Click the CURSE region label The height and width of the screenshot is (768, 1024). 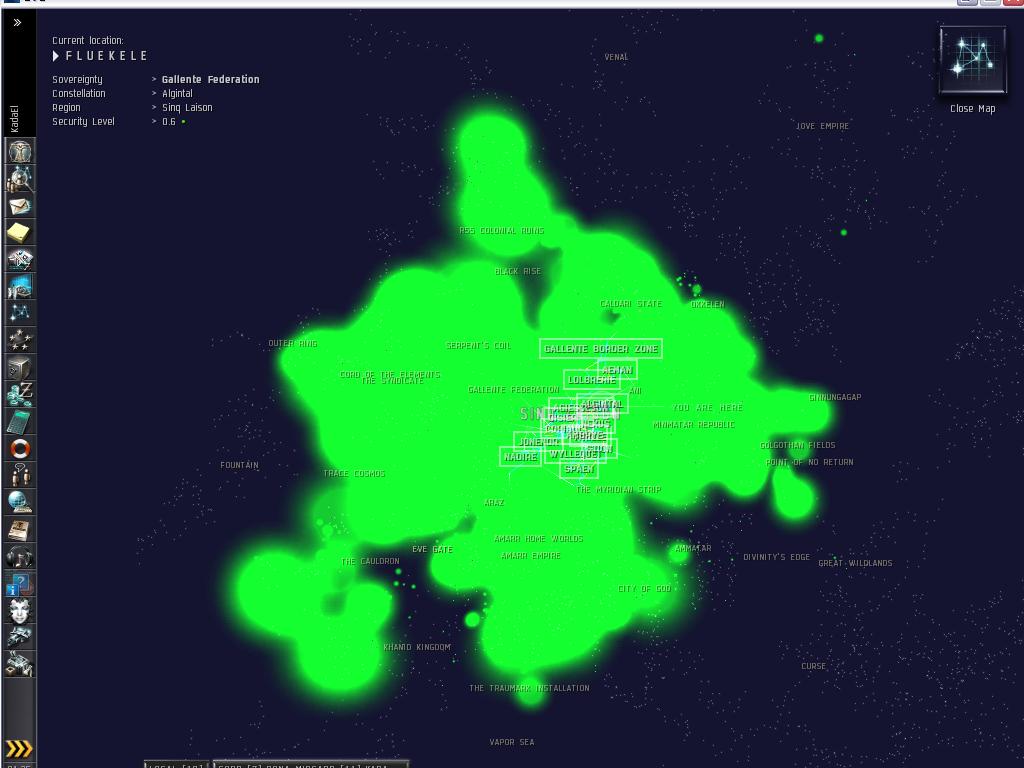click(814, 666)
